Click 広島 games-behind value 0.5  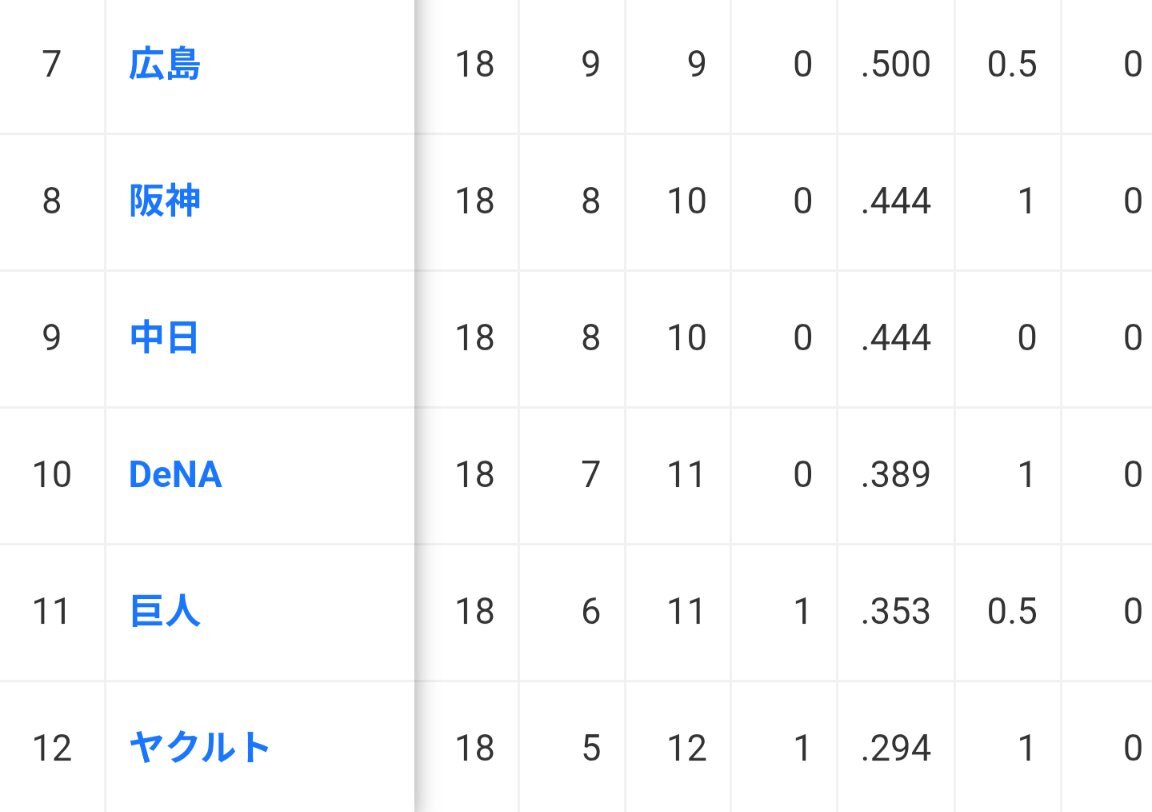pos(1012,65)
